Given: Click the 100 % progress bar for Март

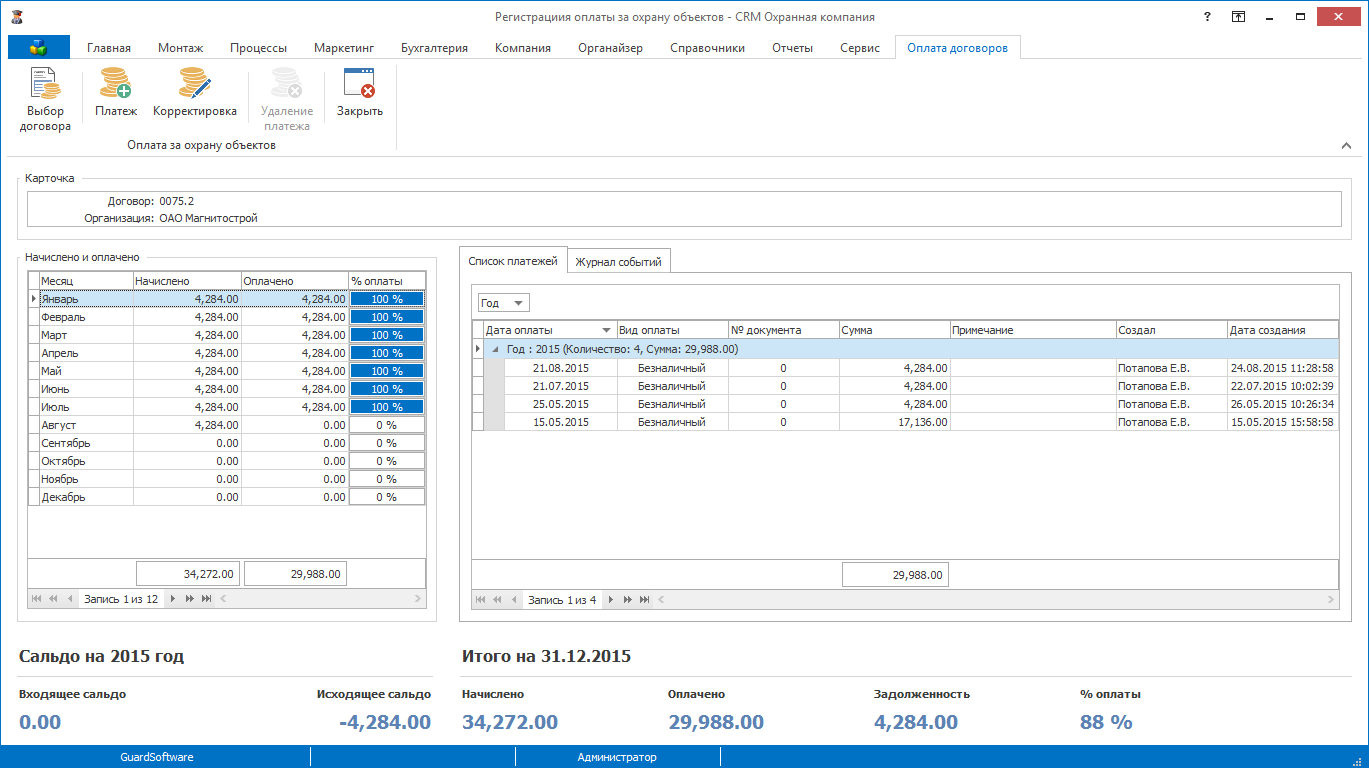Looking at the screenshot, I should [387, 335].
